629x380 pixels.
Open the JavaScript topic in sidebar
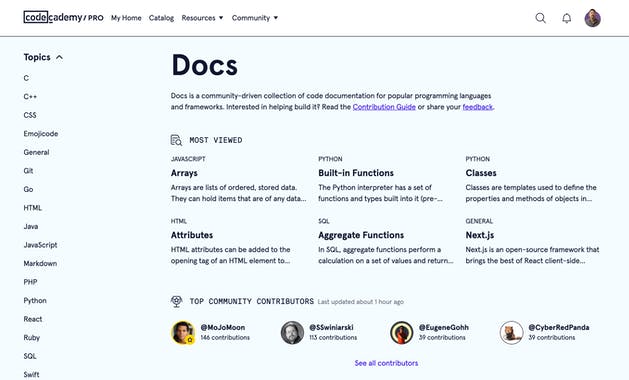pos(40,245)
